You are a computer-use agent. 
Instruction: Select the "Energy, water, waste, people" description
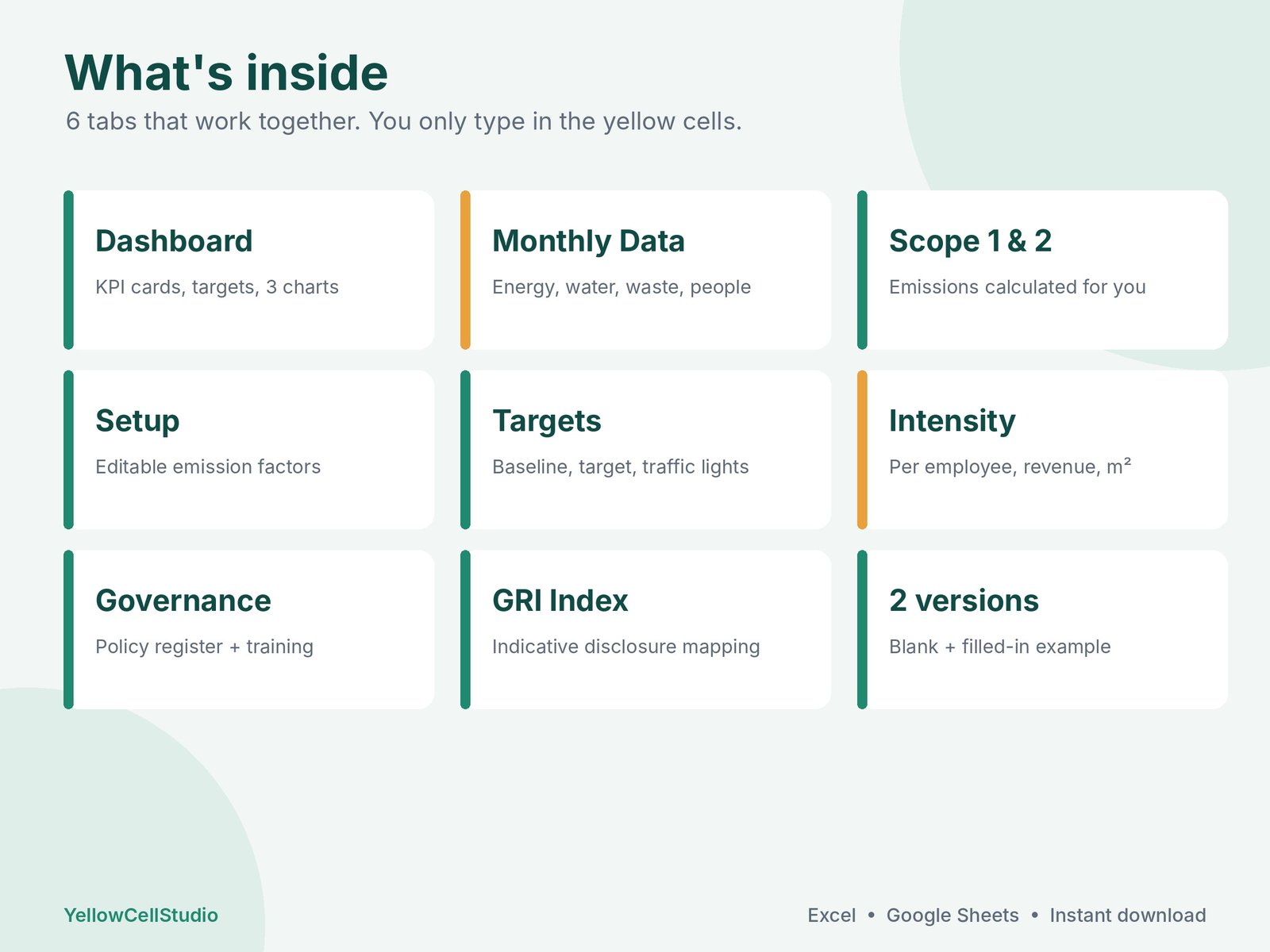[x=622, y=287]
